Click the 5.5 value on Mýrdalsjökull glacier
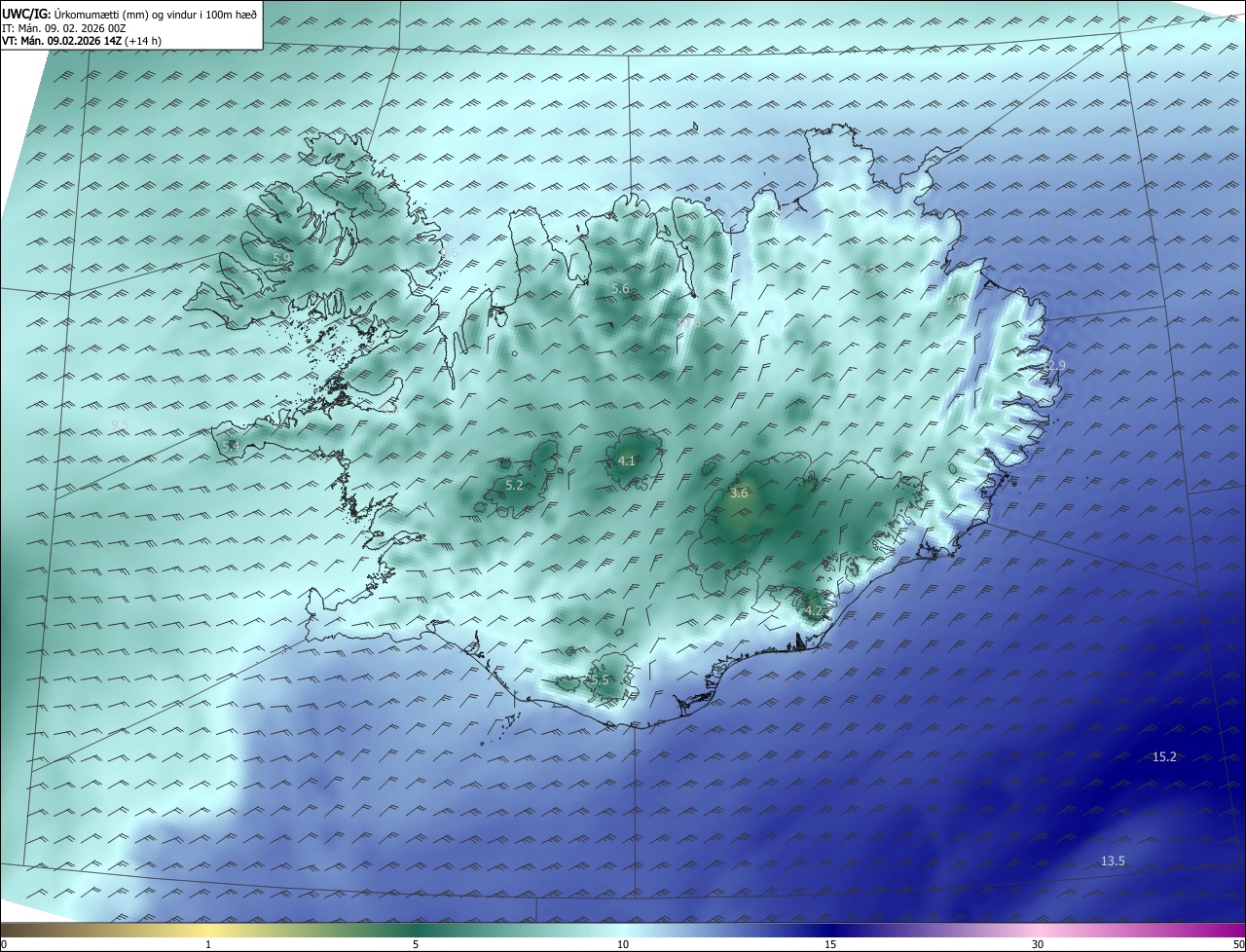This screenshot has width=1246, height=952. click(600, 679)
